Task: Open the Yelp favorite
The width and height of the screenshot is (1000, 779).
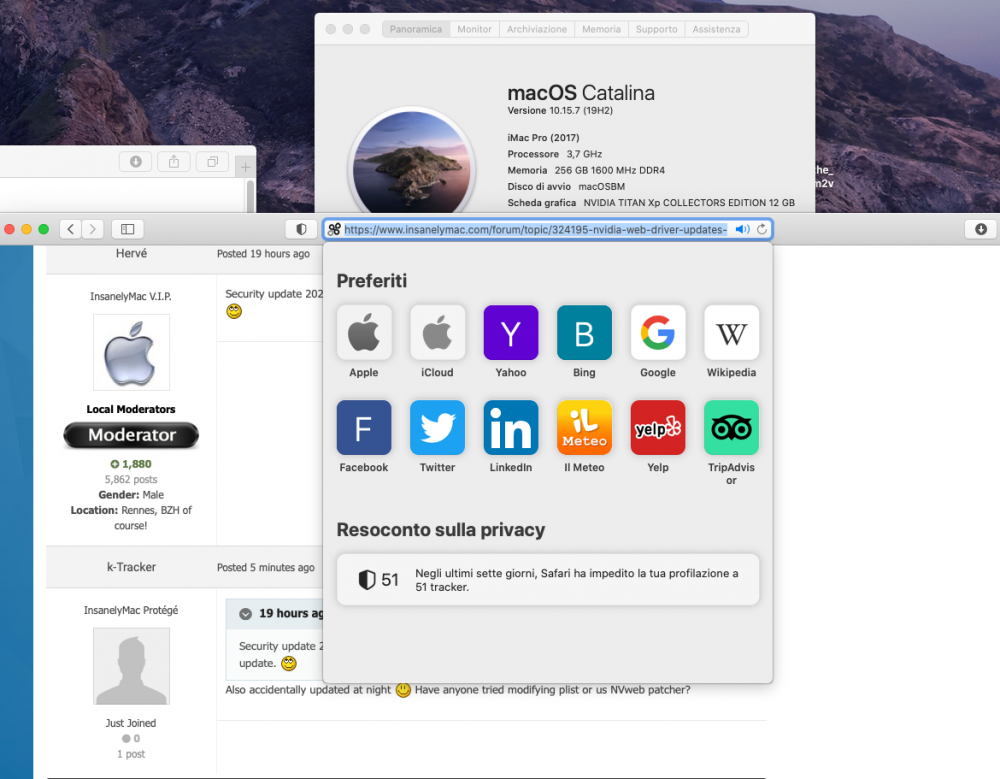Action: click(x=658, y=427)
